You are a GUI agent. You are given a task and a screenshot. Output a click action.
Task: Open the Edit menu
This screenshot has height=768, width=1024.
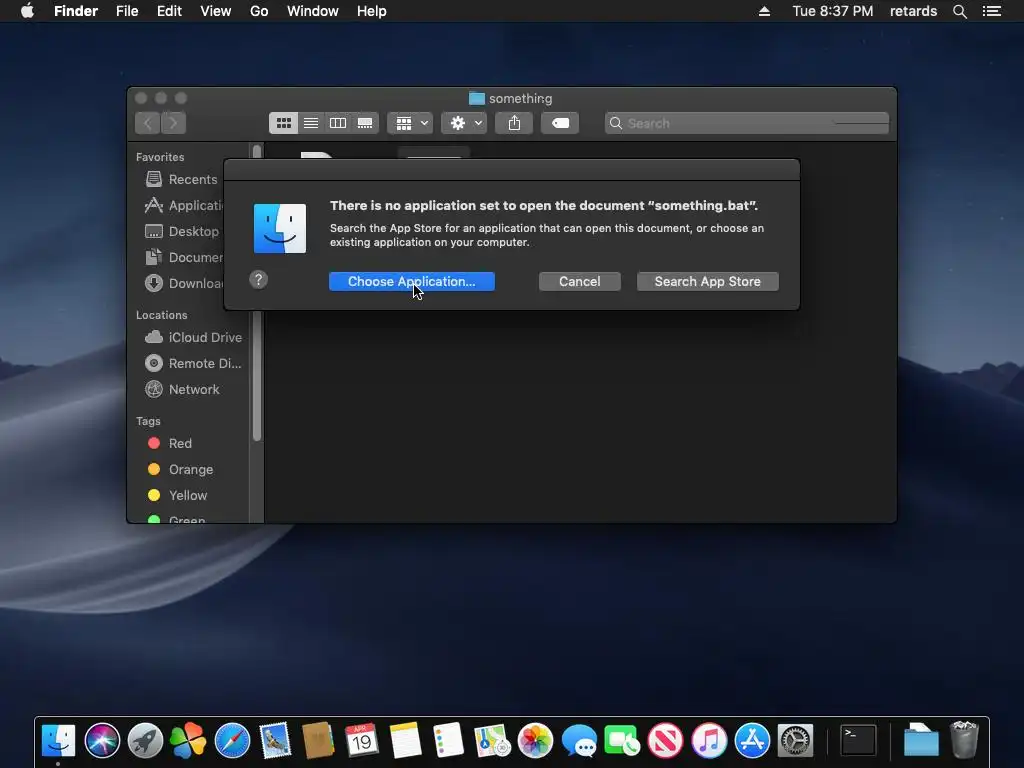(169, 11)
